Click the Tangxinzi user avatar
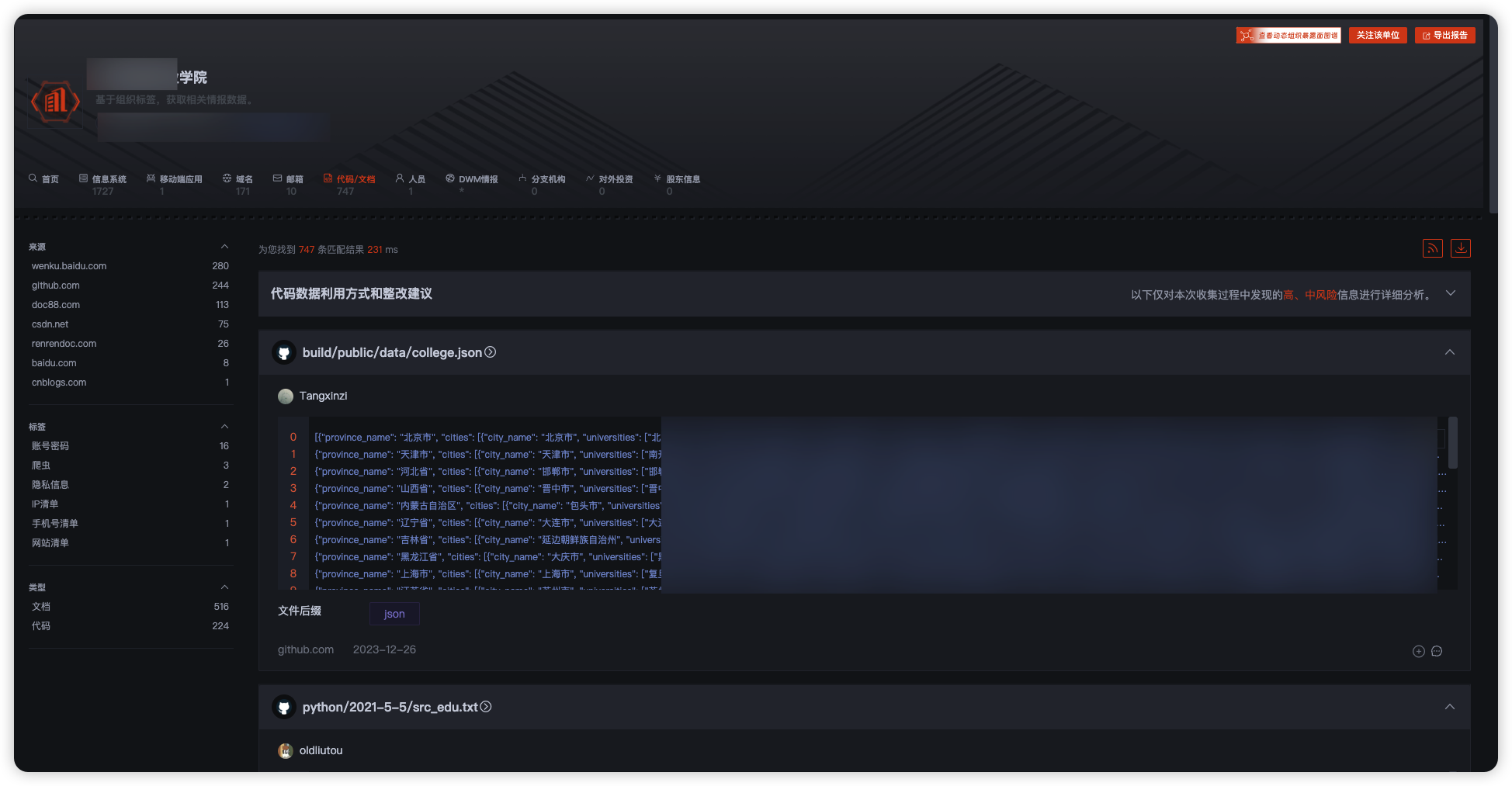 point(286,396)
